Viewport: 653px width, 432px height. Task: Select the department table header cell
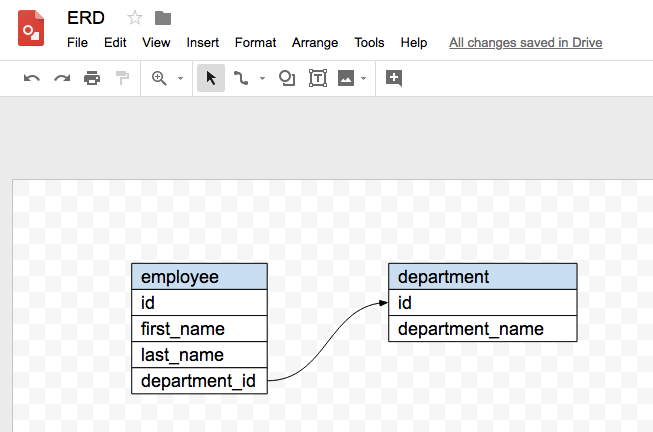pyautogui.click(x=482, y=277)
